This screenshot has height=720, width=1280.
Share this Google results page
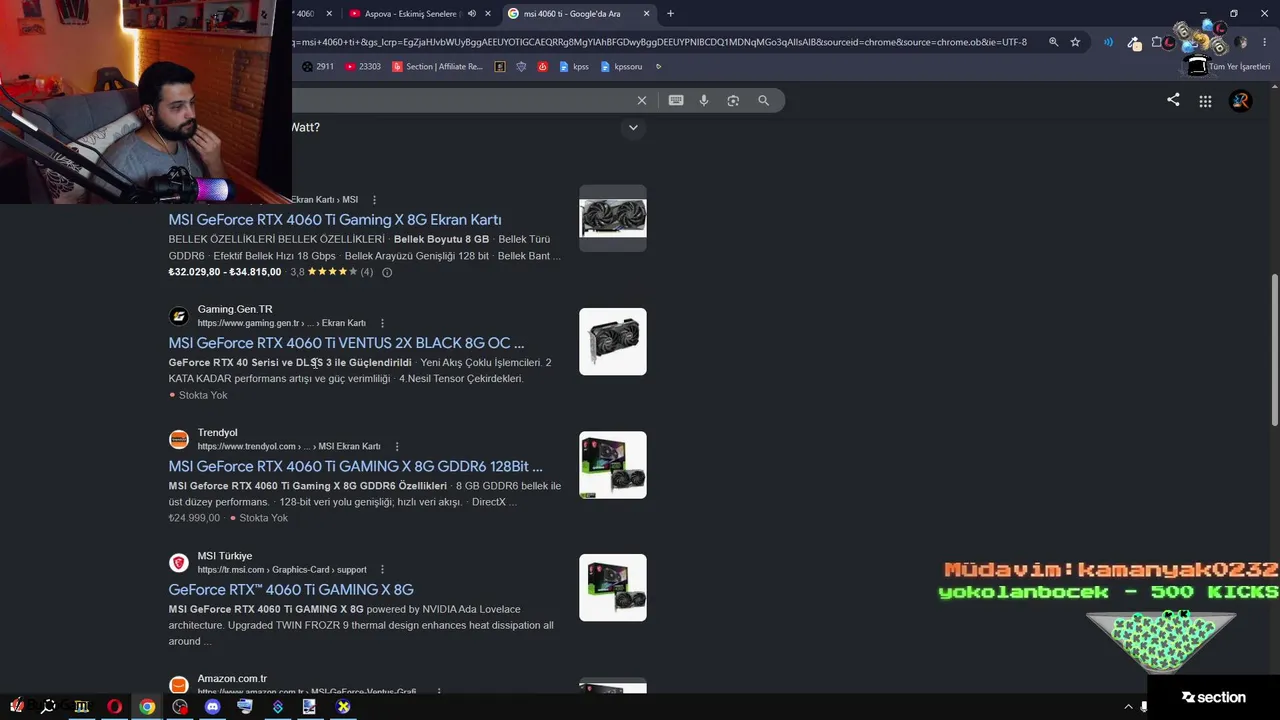pos(1173,100)
